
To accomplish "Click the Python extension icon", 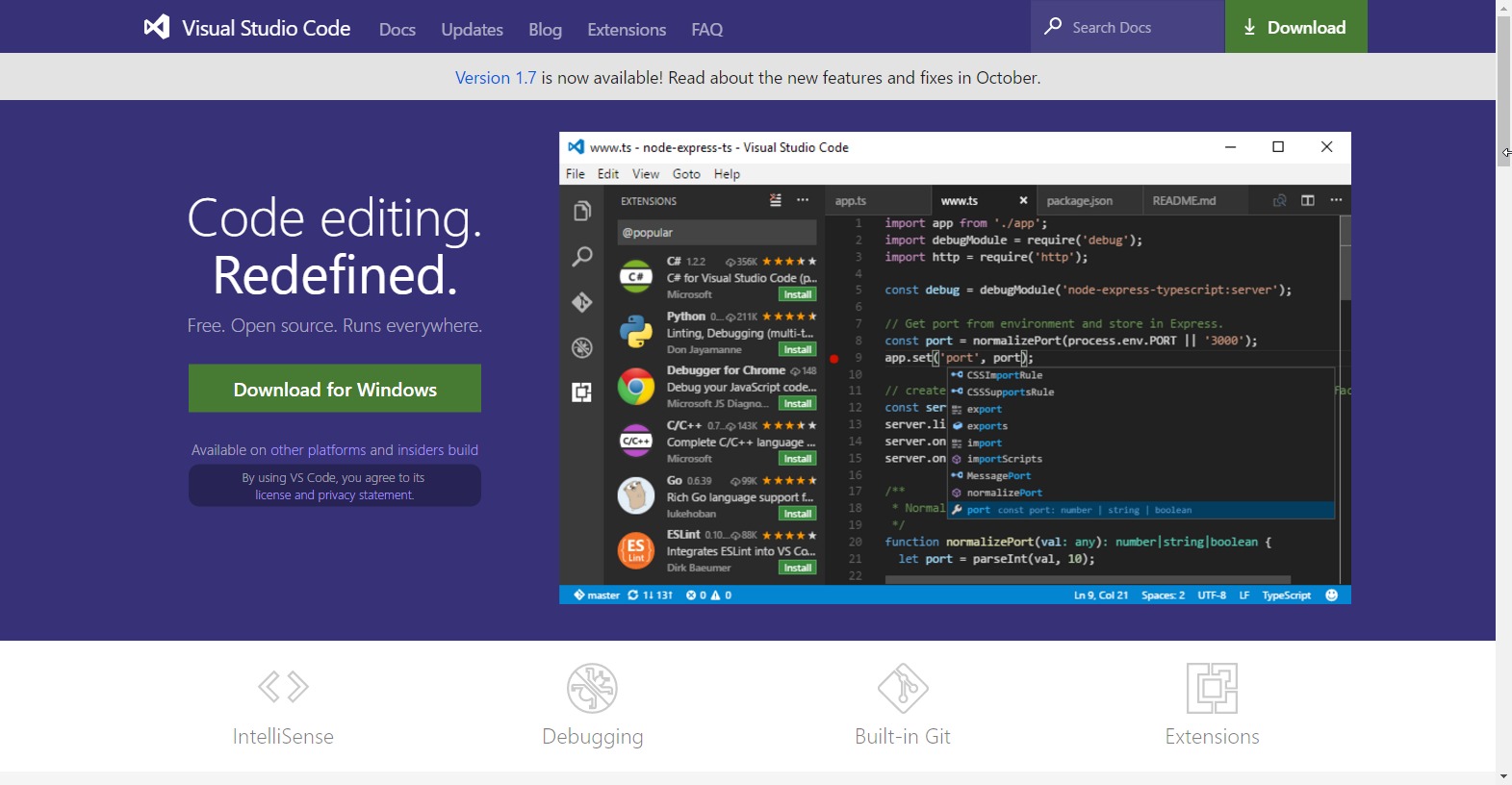I will (635, 332).
